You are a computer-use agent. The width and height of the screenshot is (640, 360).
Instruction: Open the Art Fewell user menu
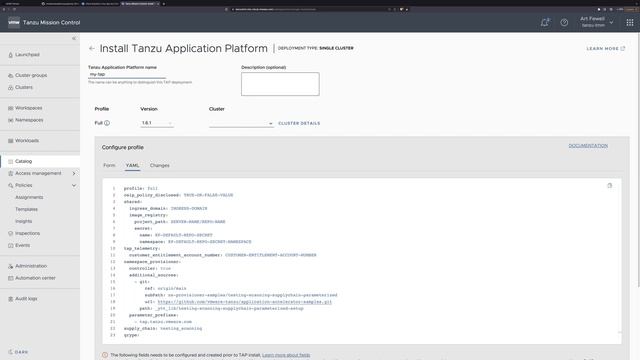pos(596,22)
